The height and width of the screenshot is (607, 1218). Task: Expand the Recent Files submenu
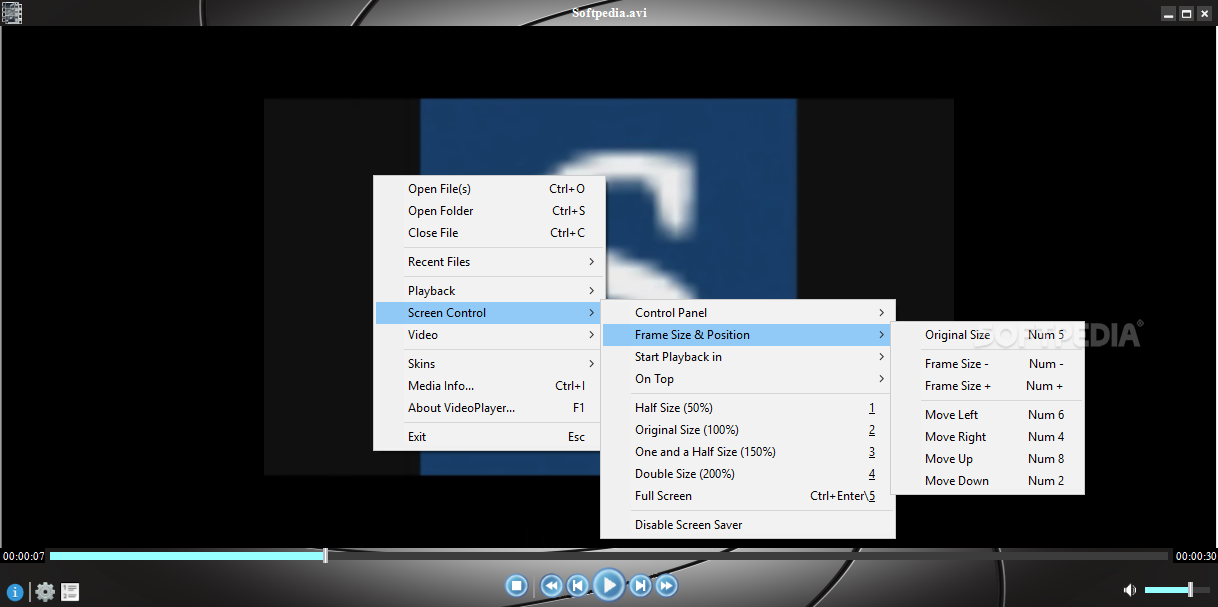490,262
